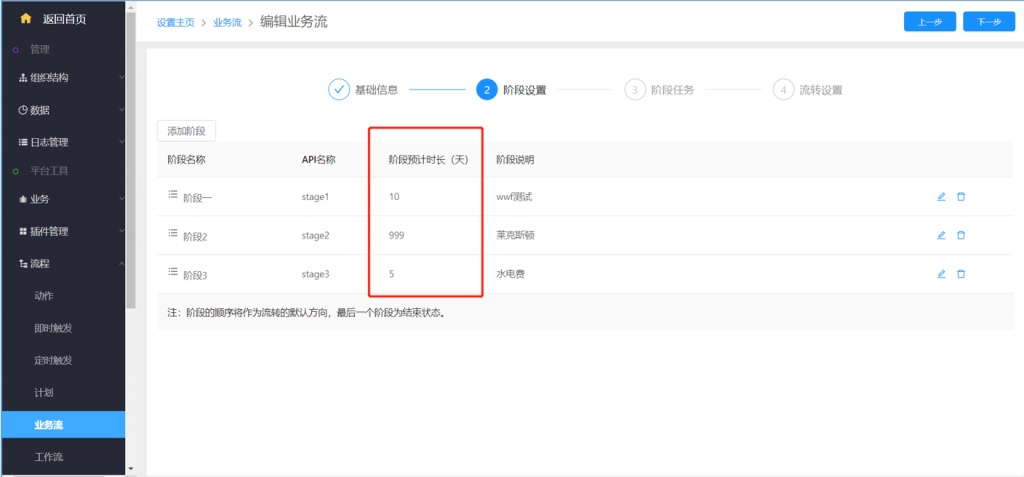
Task: Click the edit pencil icon for 阶段3
Action: 941,273
